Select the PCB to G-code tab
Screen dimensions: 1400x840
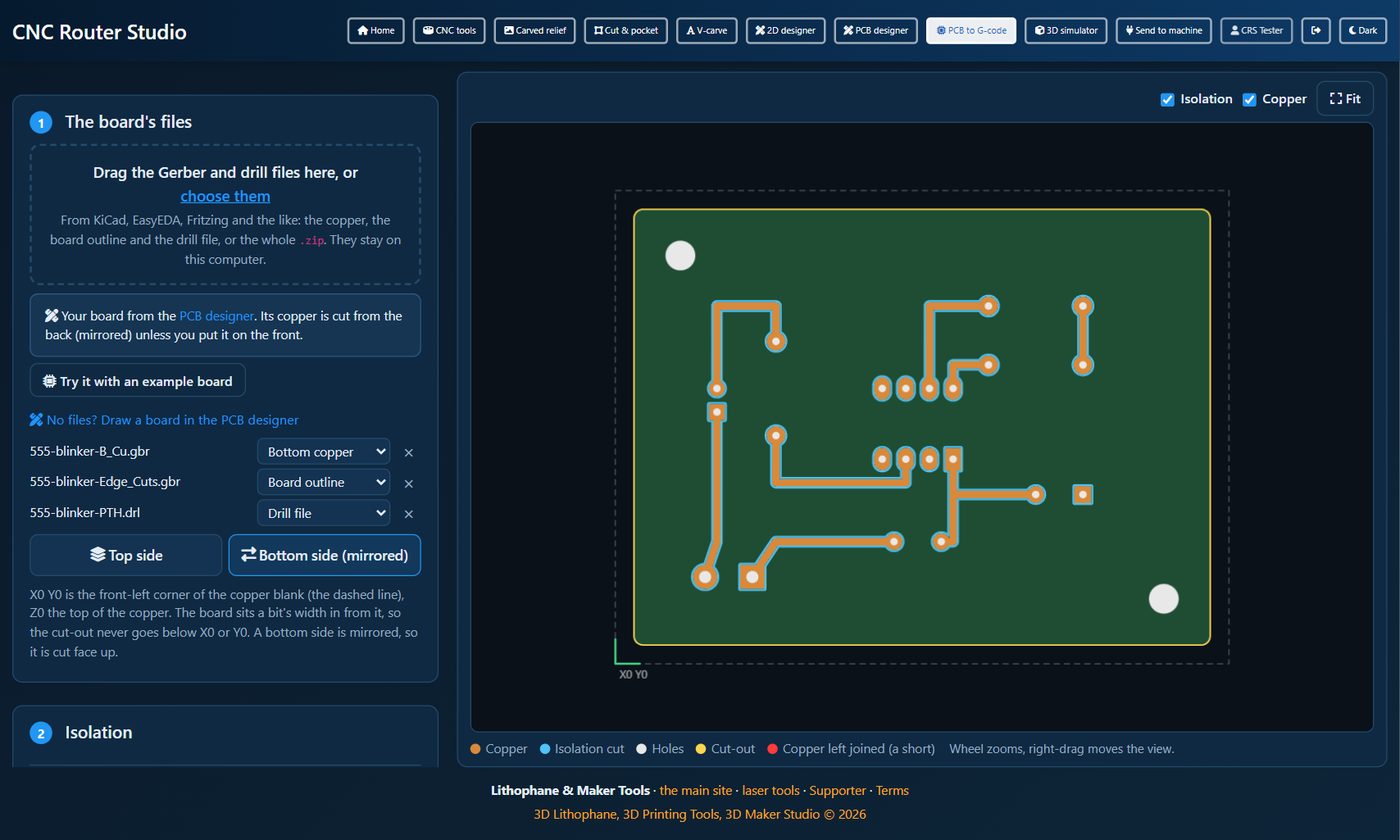[971, 30]
